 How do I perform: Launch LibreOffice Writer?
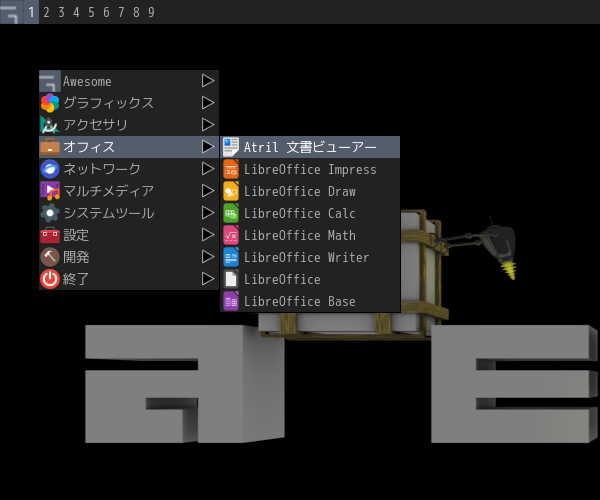(x=310, y=257)
